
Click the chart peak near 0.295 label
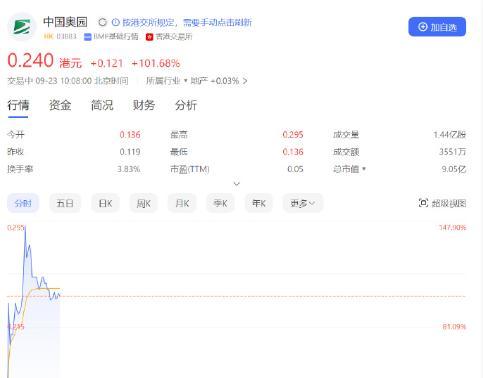coord(25,228)
